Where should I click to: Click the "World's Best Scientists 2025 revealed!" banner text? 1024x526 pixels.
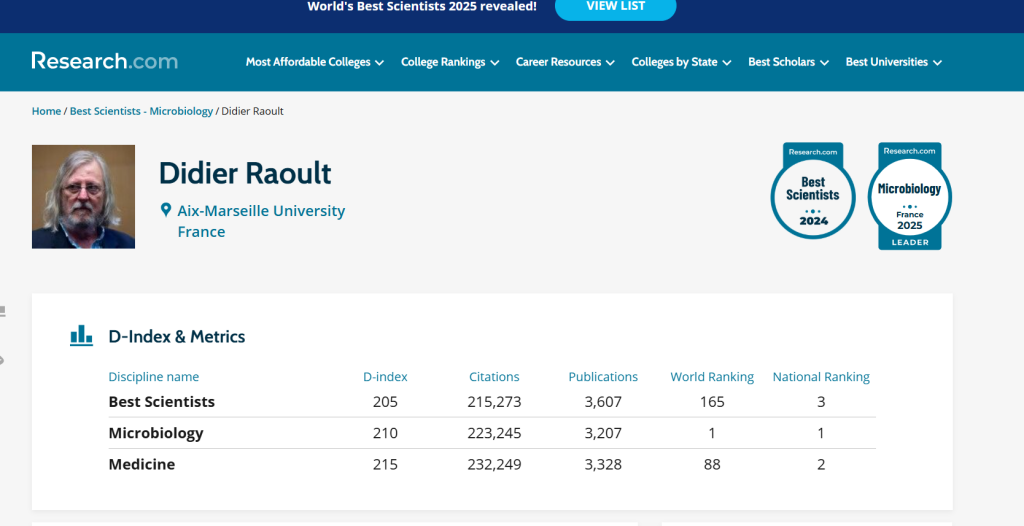pyautogui.click(x=422, y=7)
